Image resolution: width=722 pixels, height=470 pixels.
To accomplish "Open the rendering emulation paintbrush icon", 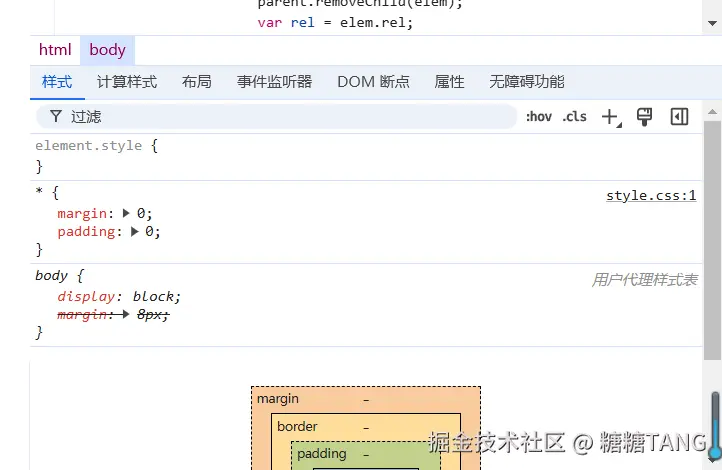I will click(x=644, y=117).
